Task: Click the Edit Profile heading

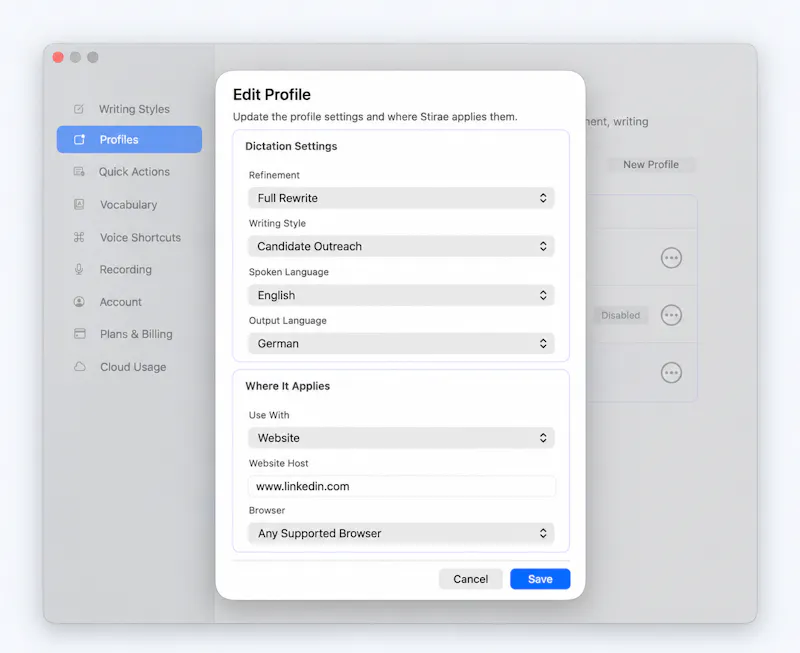Action: pos(272,94)
